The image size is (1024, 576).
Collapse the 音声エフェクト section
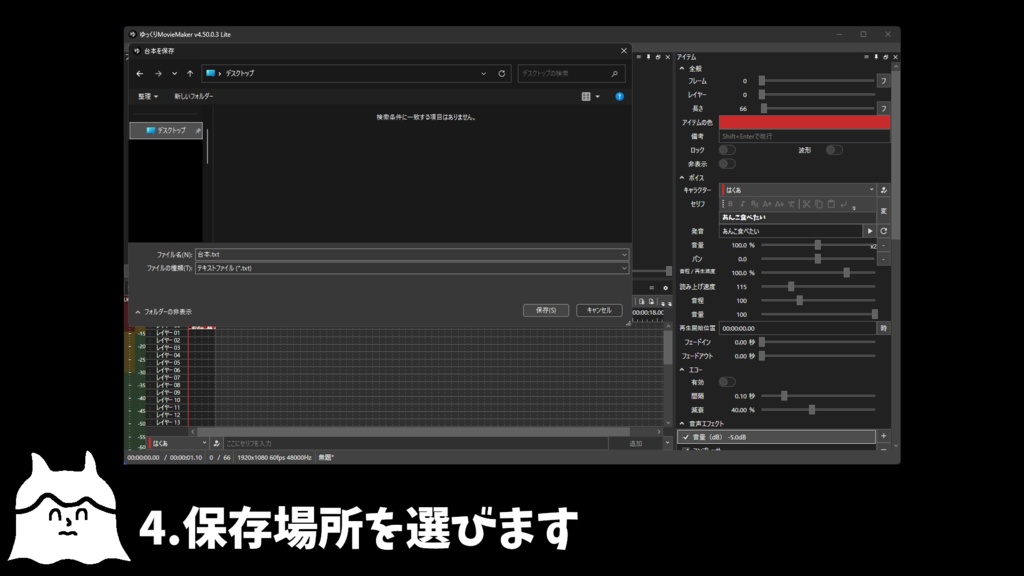pyautogui.click(x=682, y=424)
